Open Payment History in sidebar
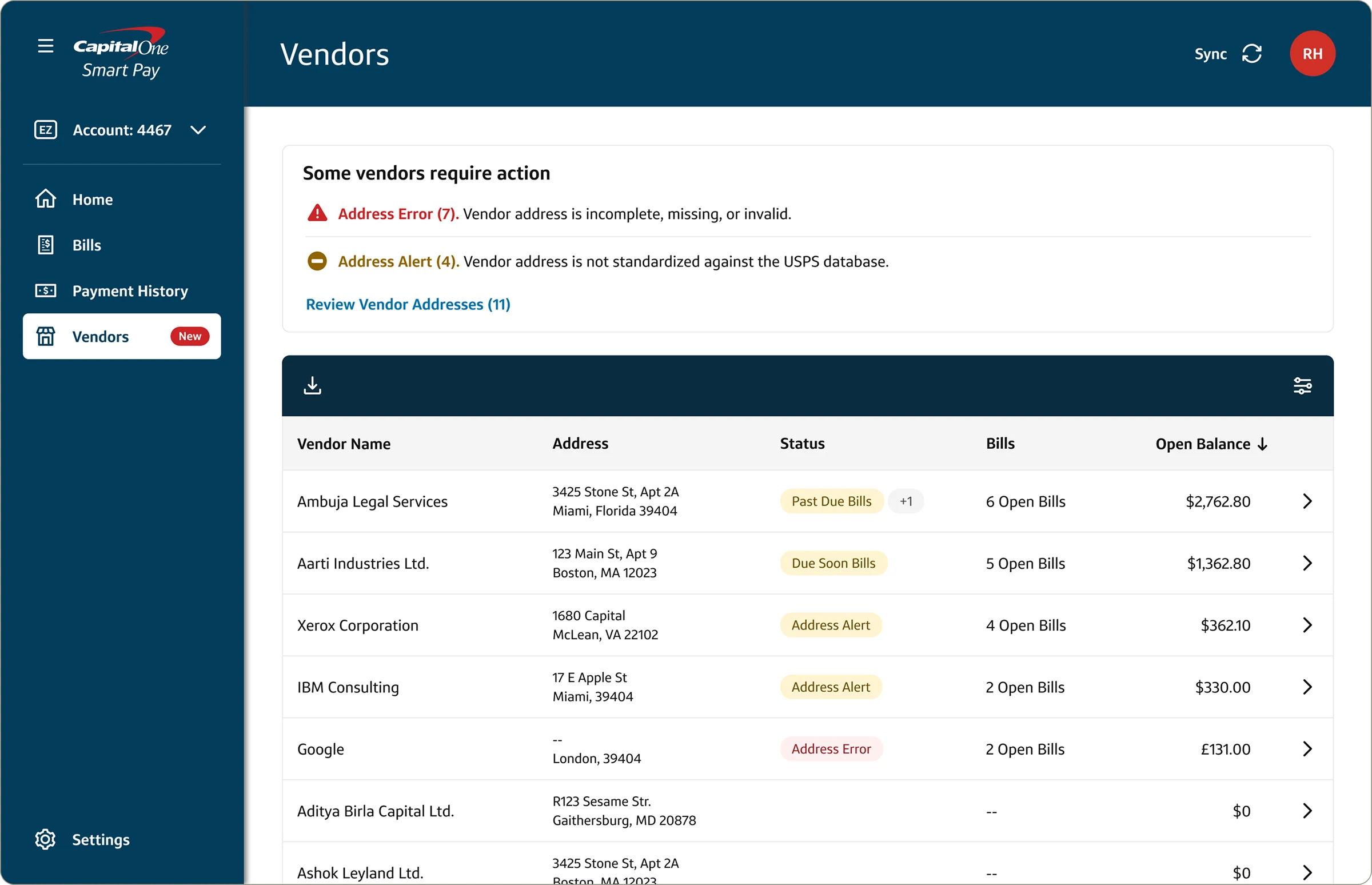 [x=122, y=291]
